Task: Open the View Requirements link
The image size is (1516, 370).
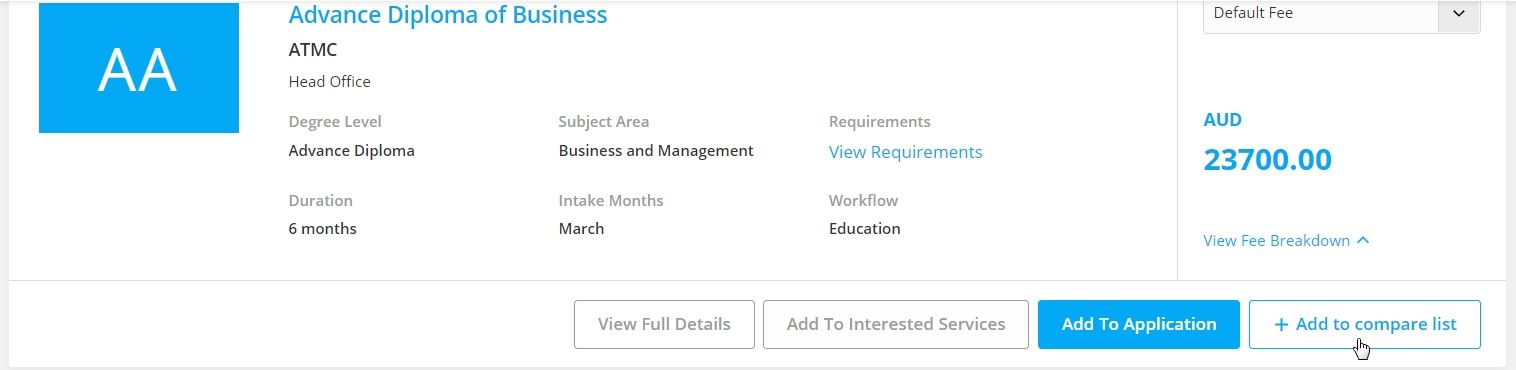Action: (x=905, y=152)
